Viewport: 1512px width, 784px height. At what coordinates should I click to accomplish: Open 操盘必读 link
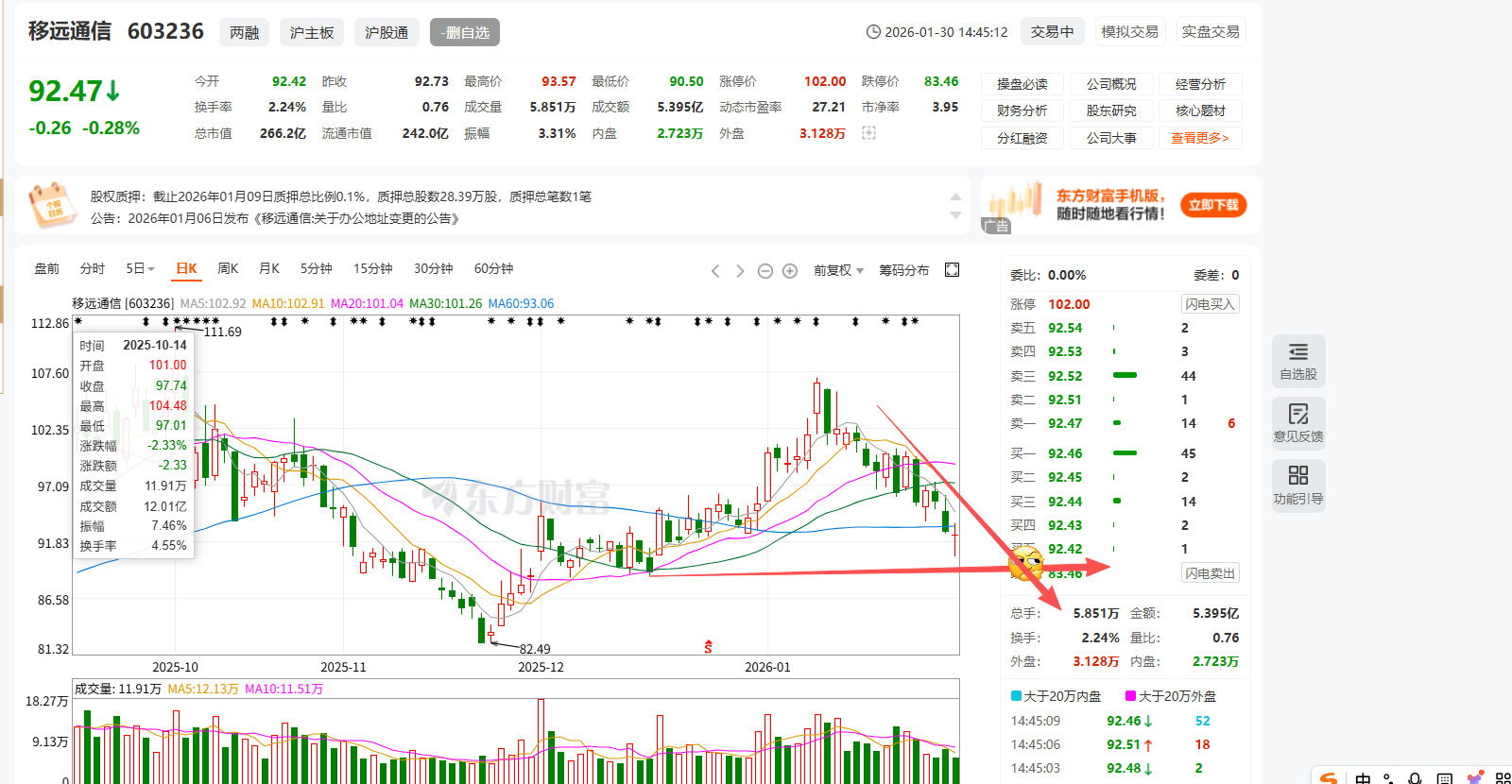click(x=1022, y=84)
